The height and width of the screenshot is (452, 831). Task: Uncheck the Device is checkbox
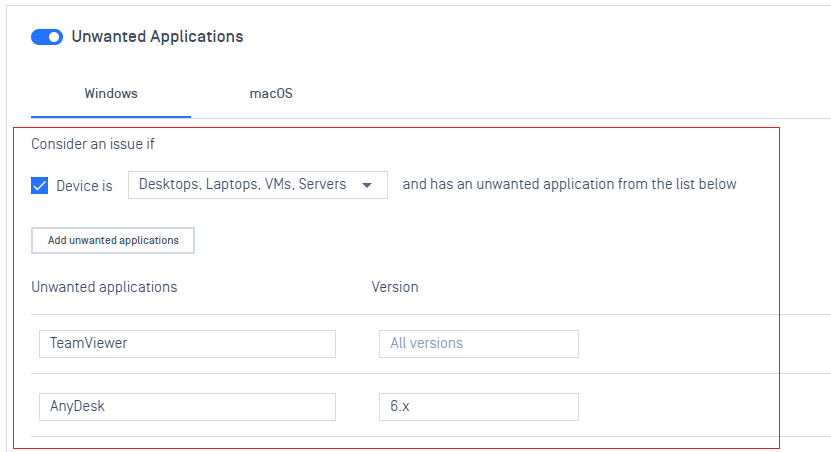click(40, 185)
